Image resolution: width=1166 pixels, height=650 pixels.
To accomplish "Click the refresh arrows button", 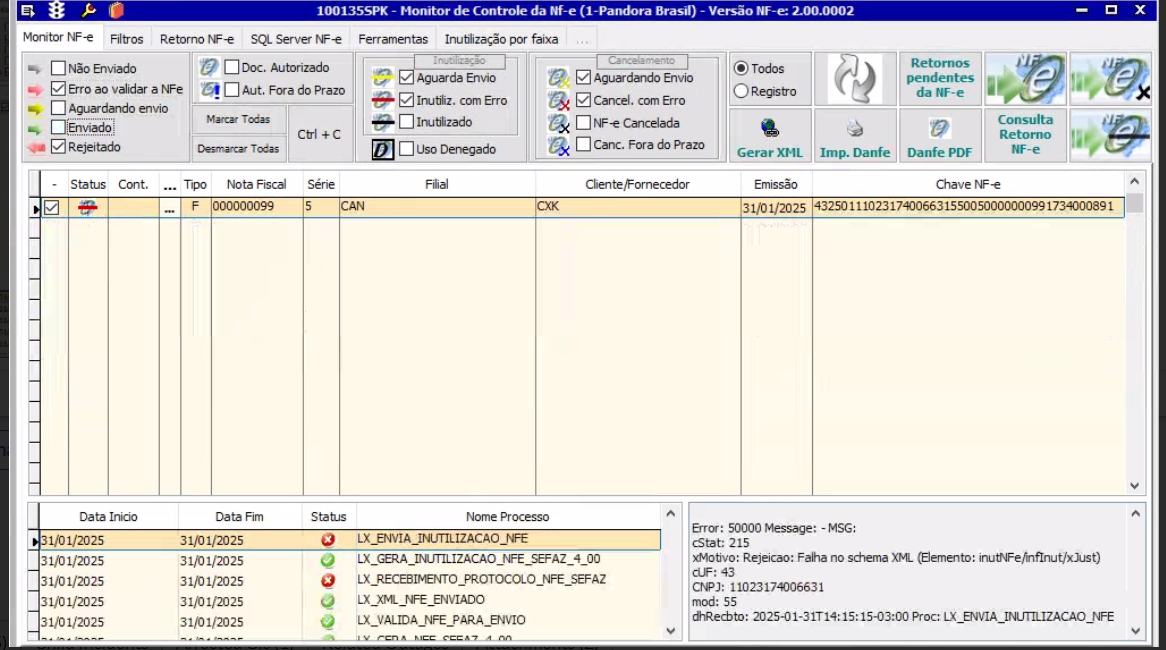I will click(x=855, y=79).
